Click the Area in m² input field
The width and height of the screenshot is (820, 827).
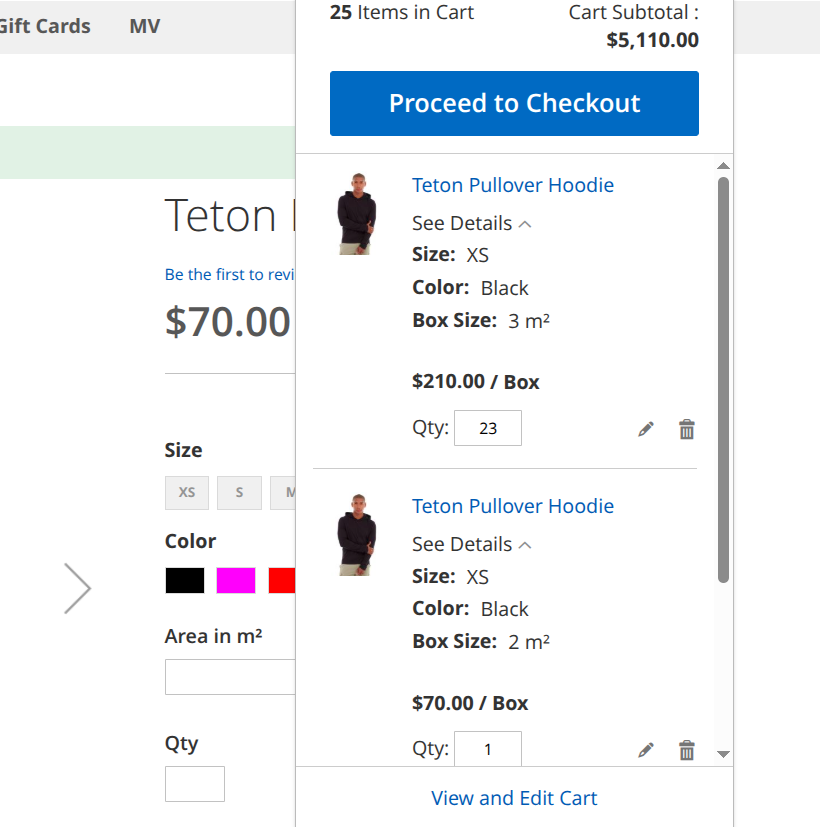(230, 677)
